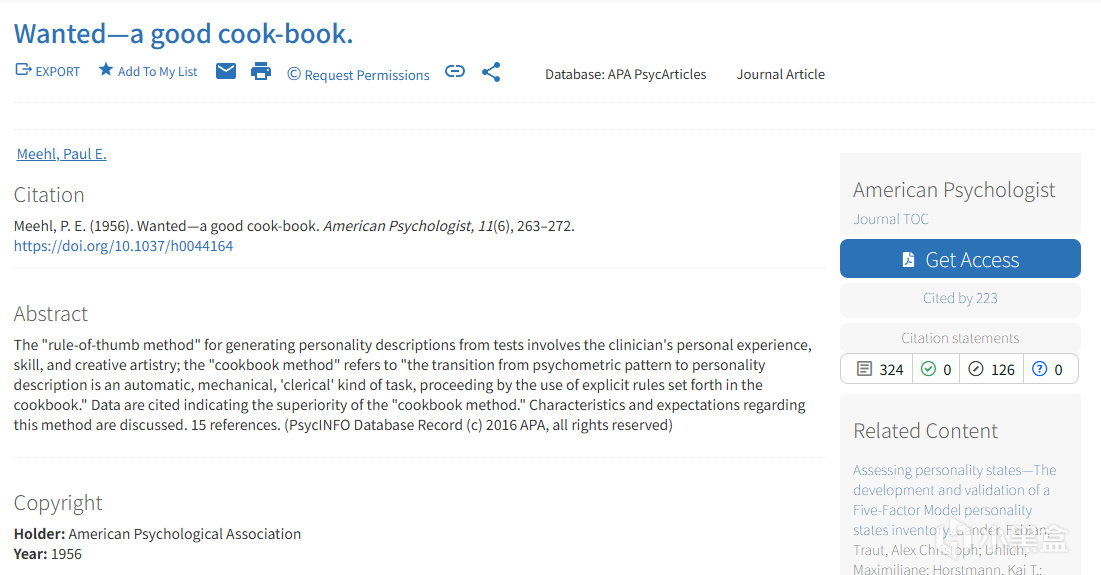Open the share icon menu
The height and width of the screenshot is (575, 1101).
pyautogui.click(x=491, y=72)
